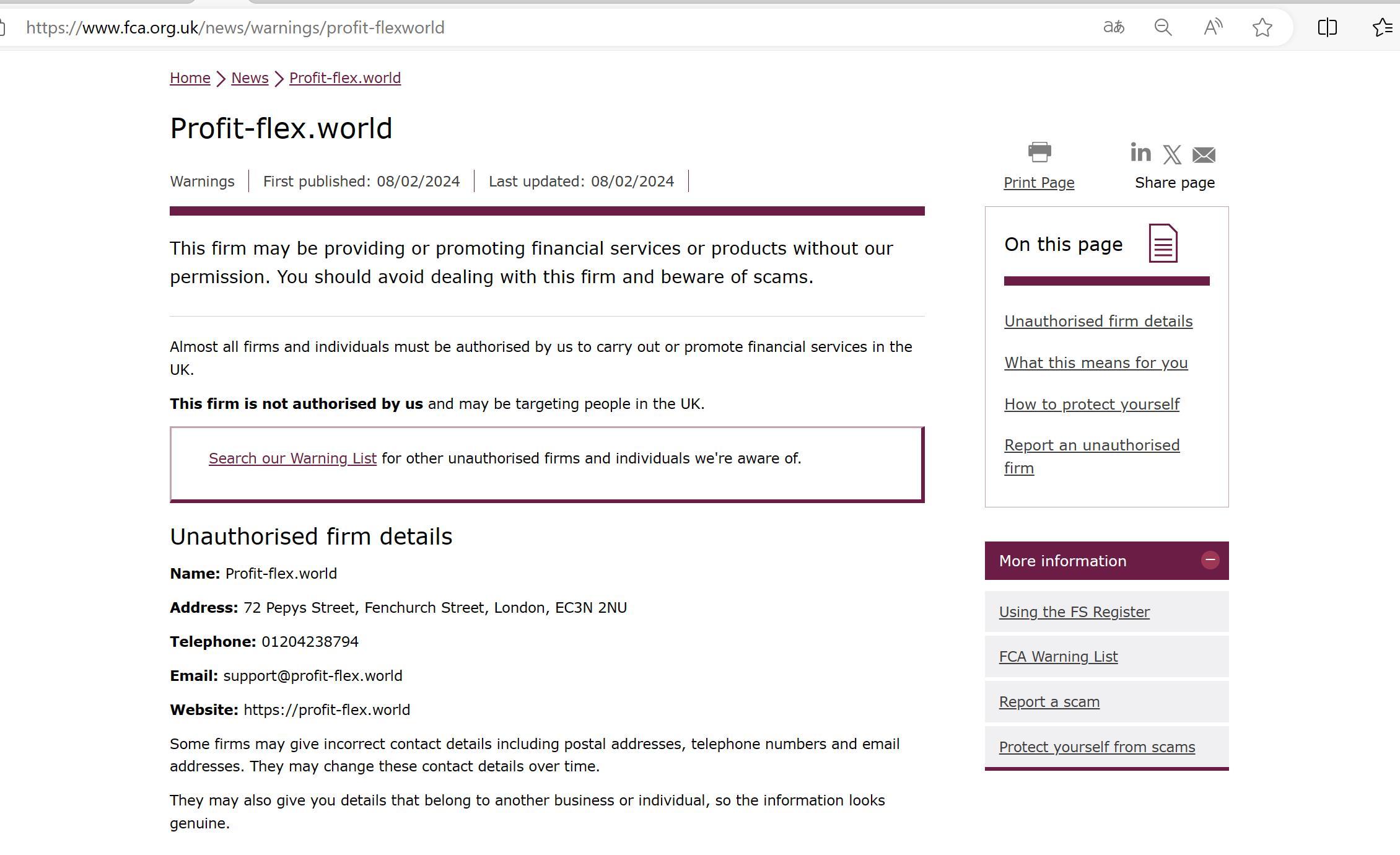This screenshot has width=1400, height=855.
Task: Share the page on X
Action: click(x=1172, y=154)
